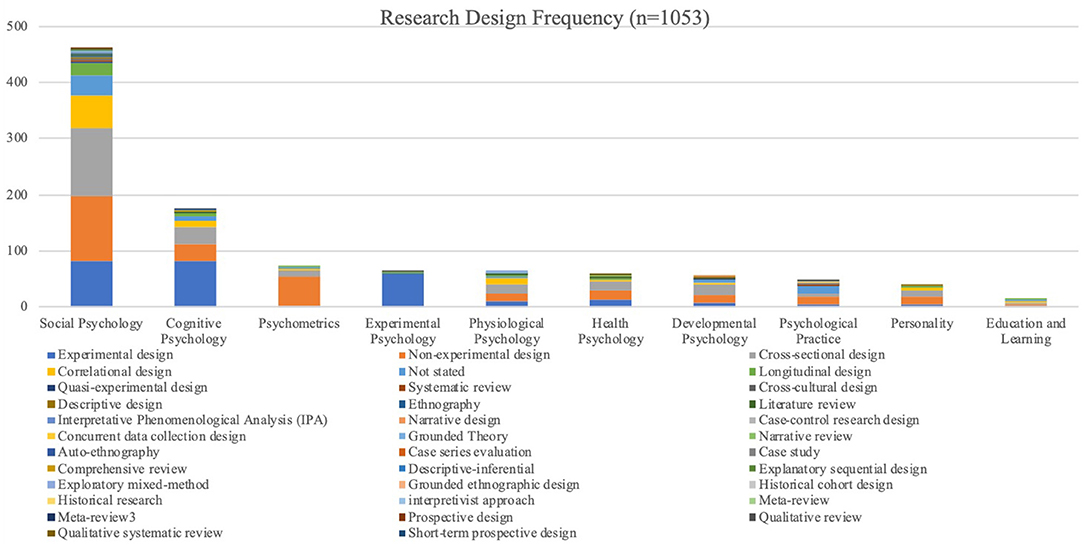Select the orange segment of Social Psychology bar
This screenshot has height=546, width=1084.
(91, 229)
